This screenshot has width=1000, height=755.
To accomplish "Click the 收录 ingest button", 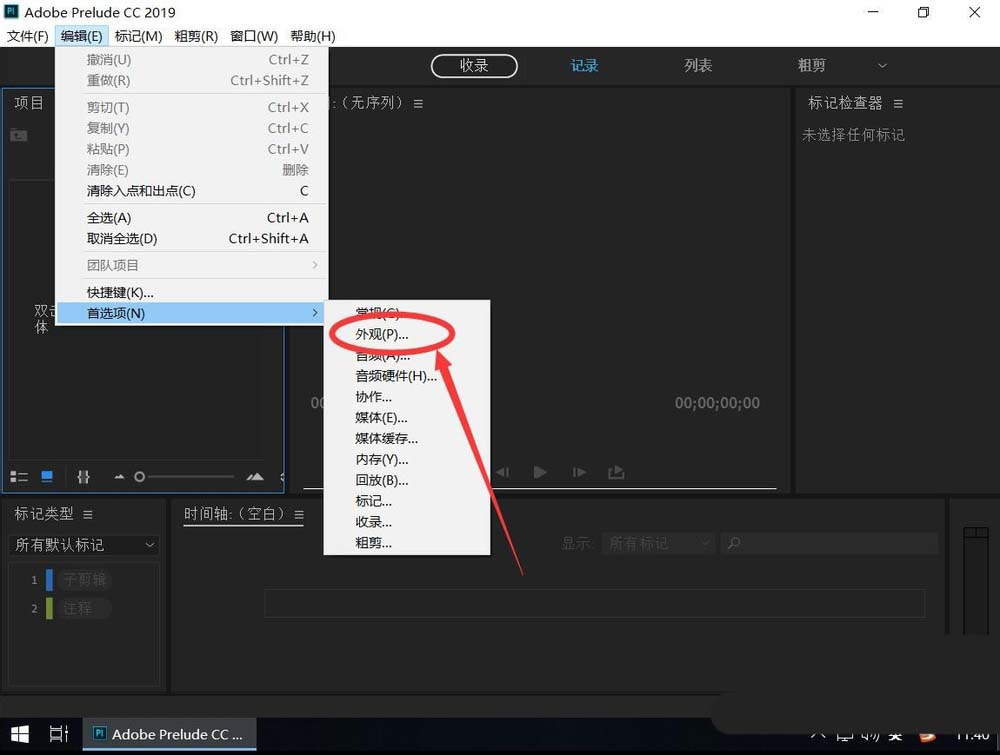I will 474,66.
